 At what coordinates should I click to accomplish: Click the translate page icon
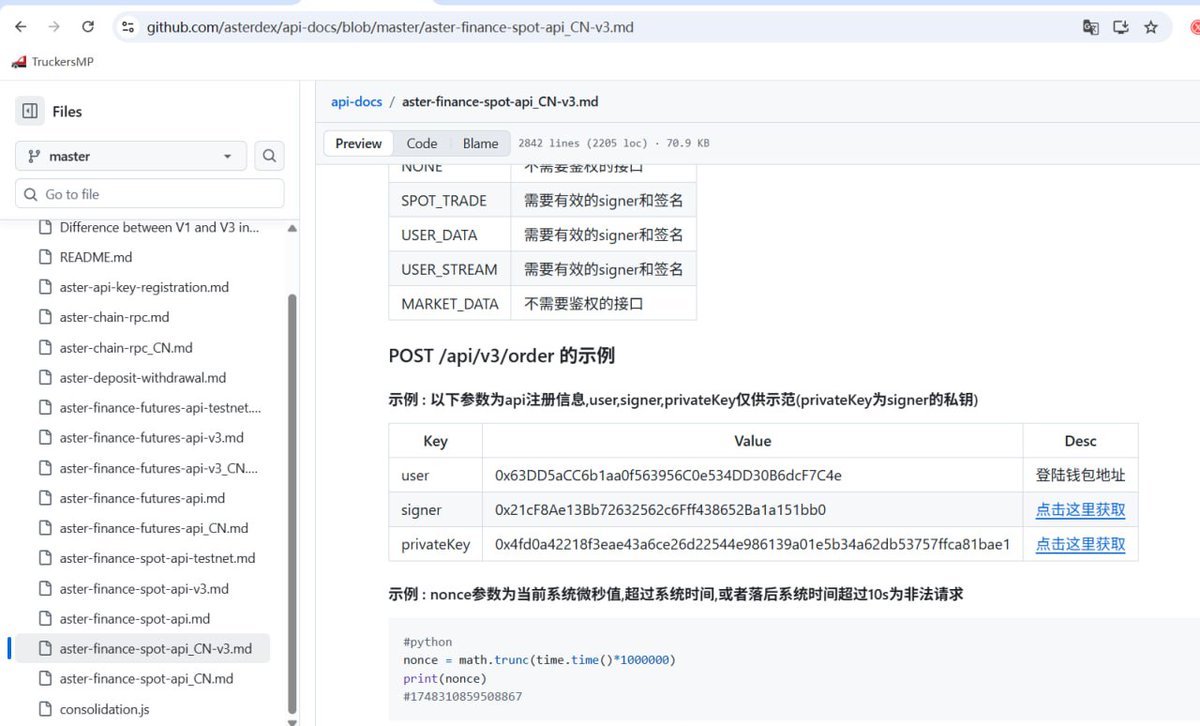click(x=1091, y=27)
